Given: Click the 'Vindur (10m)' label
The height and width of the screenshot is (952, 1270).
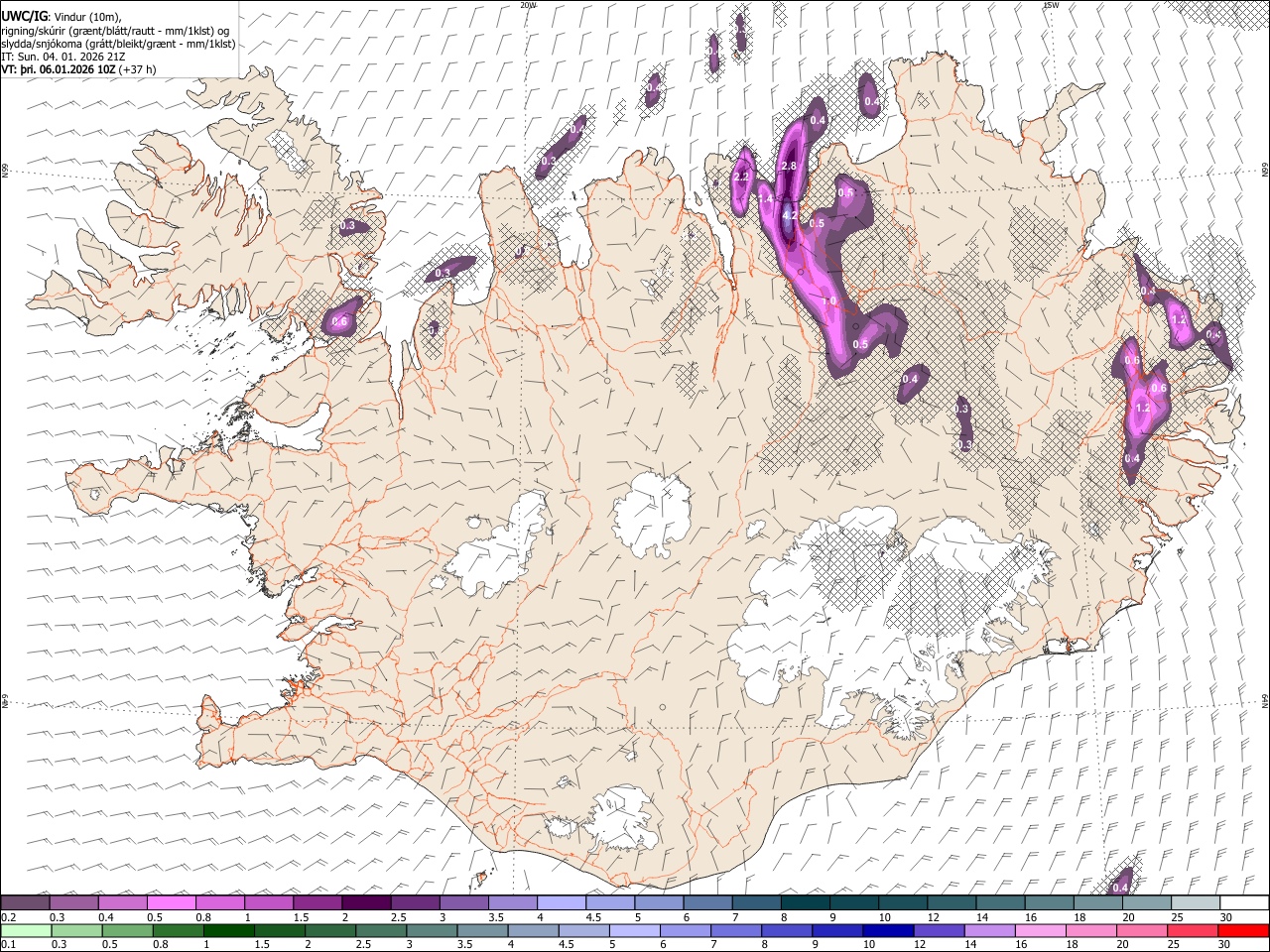Looking at the screenshot, I should (84, 16).
